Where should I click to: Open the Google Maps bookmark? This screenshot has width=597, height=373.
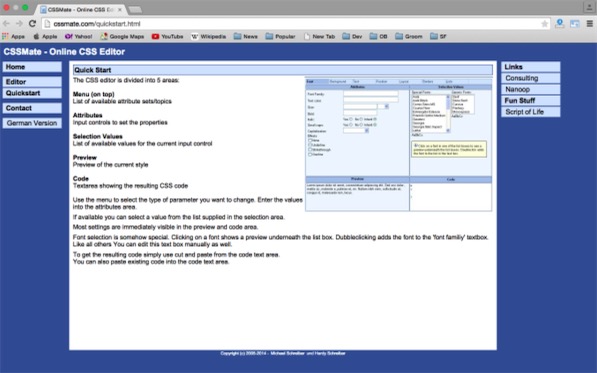coord(122,37)
